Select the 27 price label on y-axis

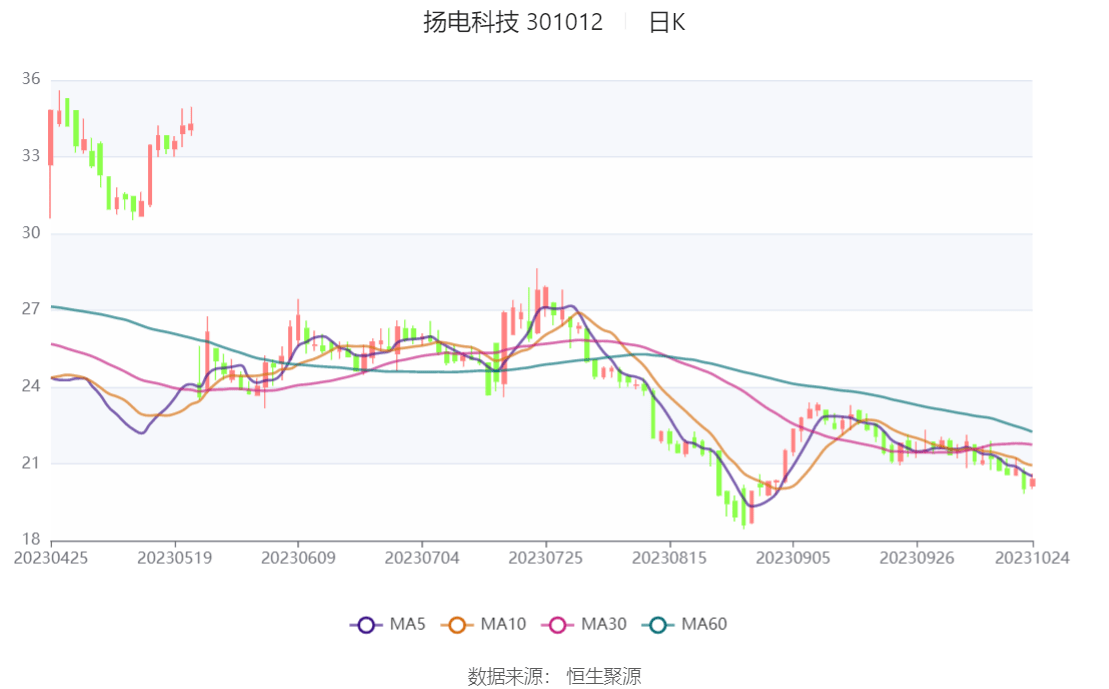(x=30, y=309)
